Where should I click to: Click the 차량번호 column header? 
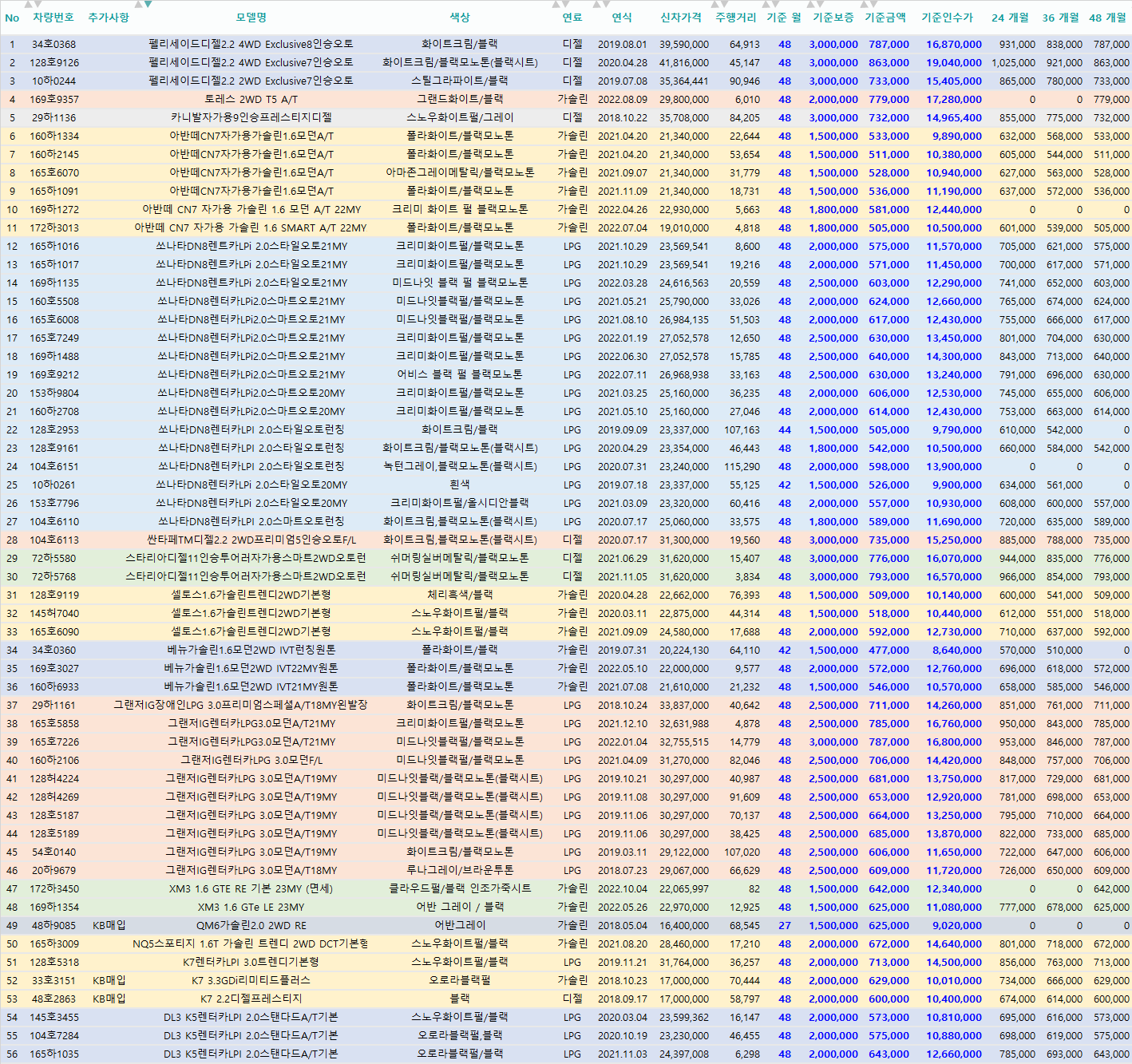tap(53, 18)
